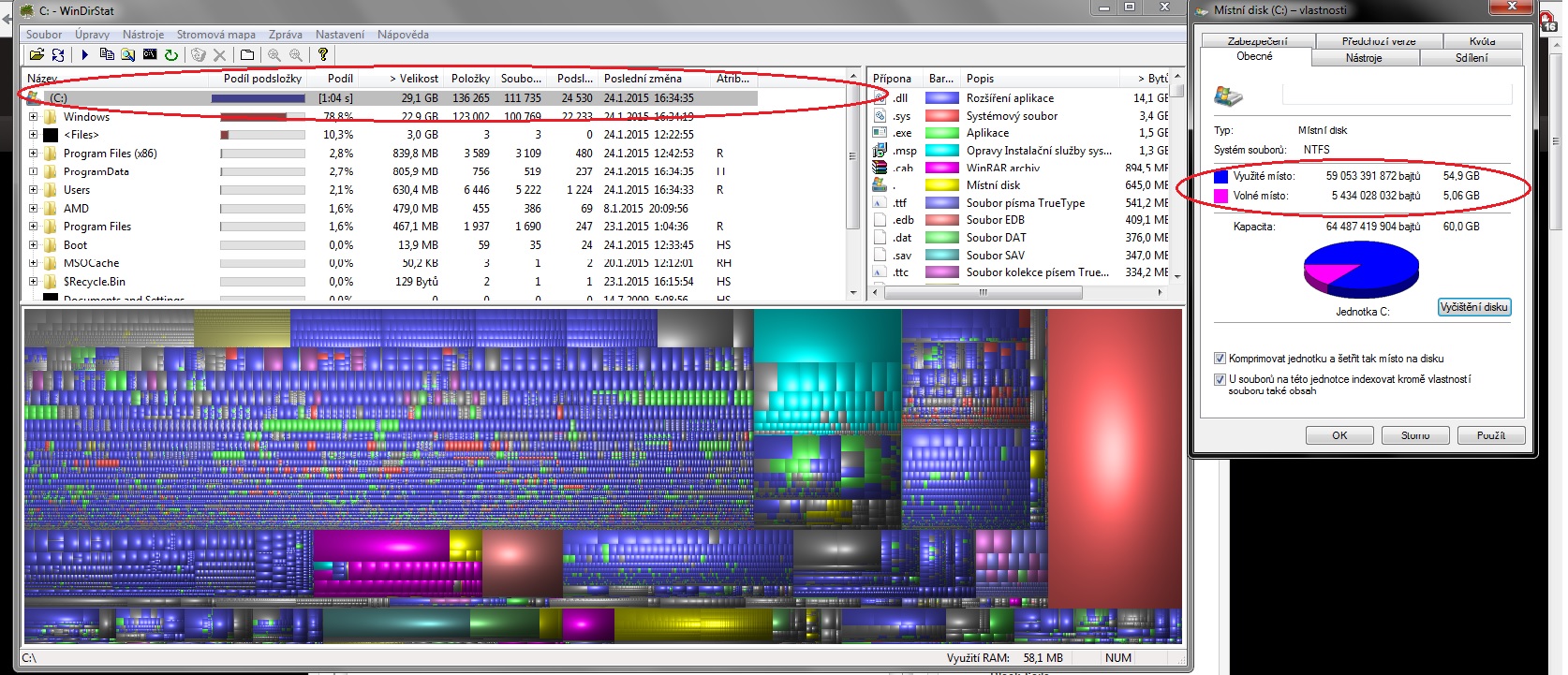Toggle the compress drive checkbox

tap(1220, 359)
